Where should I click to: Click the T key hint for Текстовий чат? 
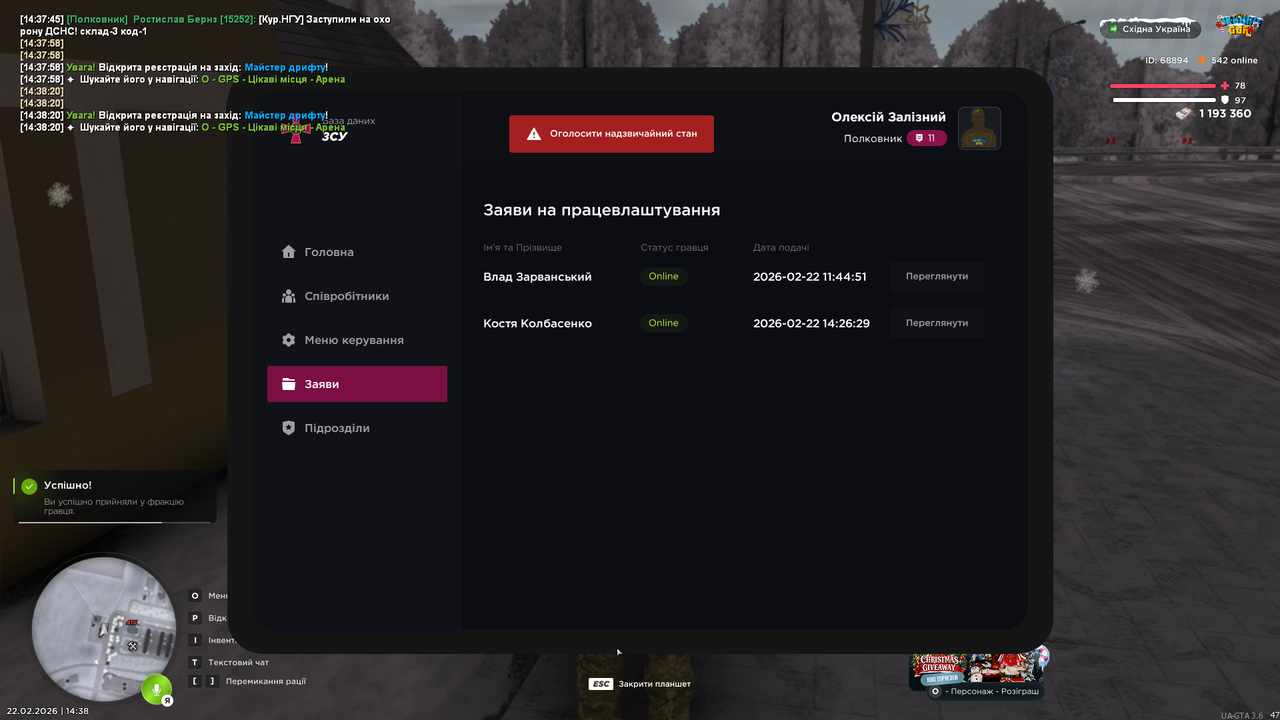click(195, 662)
